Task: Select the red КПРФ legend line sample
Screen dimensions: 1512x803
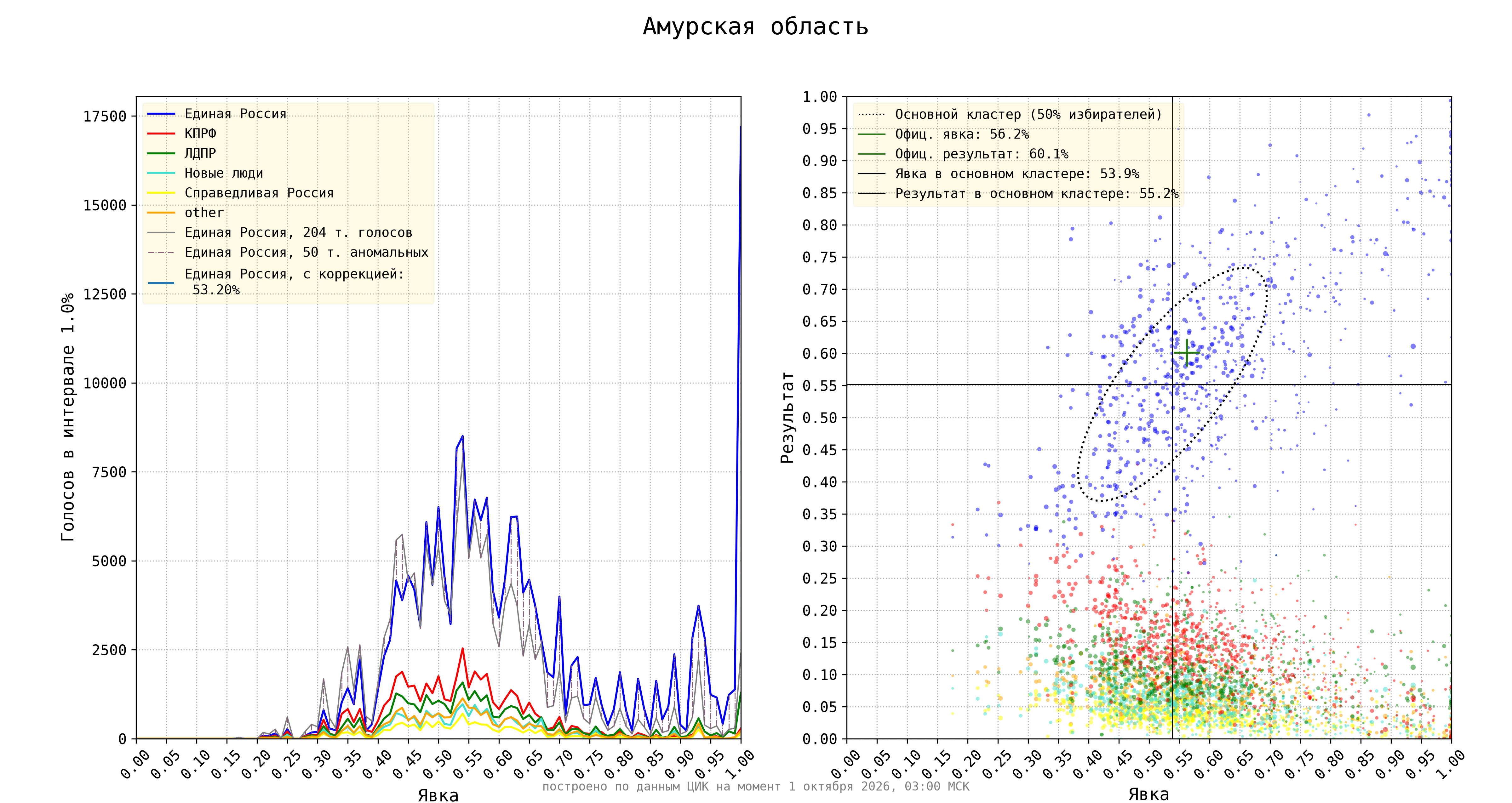Action: coord(161,134)
